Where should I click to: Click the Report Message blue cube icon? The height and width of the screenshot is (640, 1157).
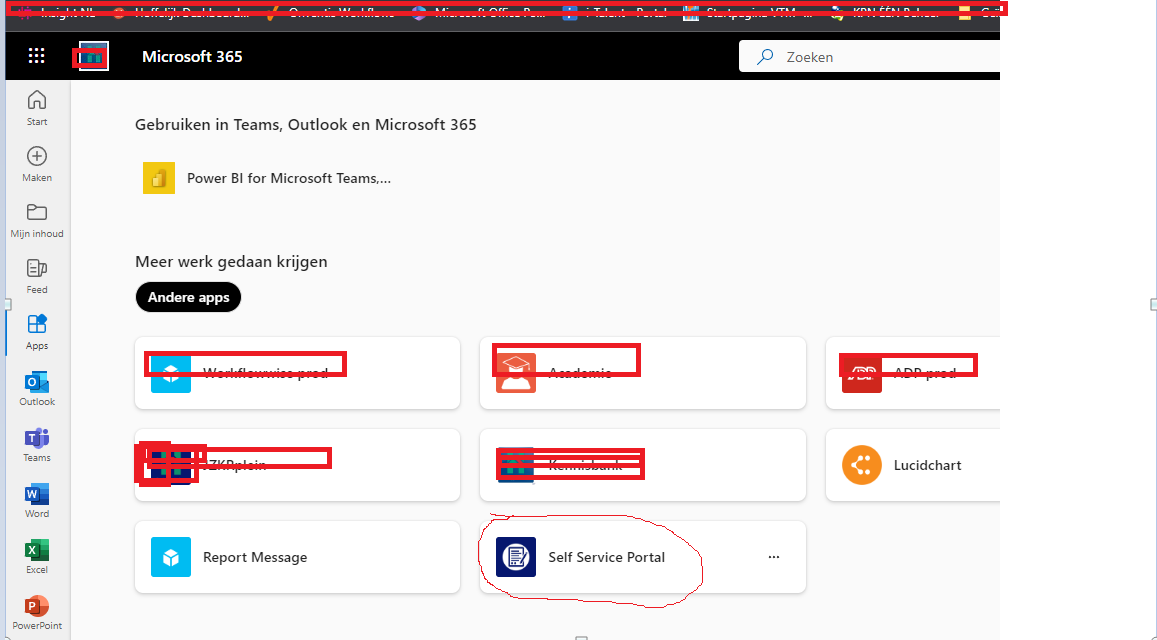click(x=171, y=557)
